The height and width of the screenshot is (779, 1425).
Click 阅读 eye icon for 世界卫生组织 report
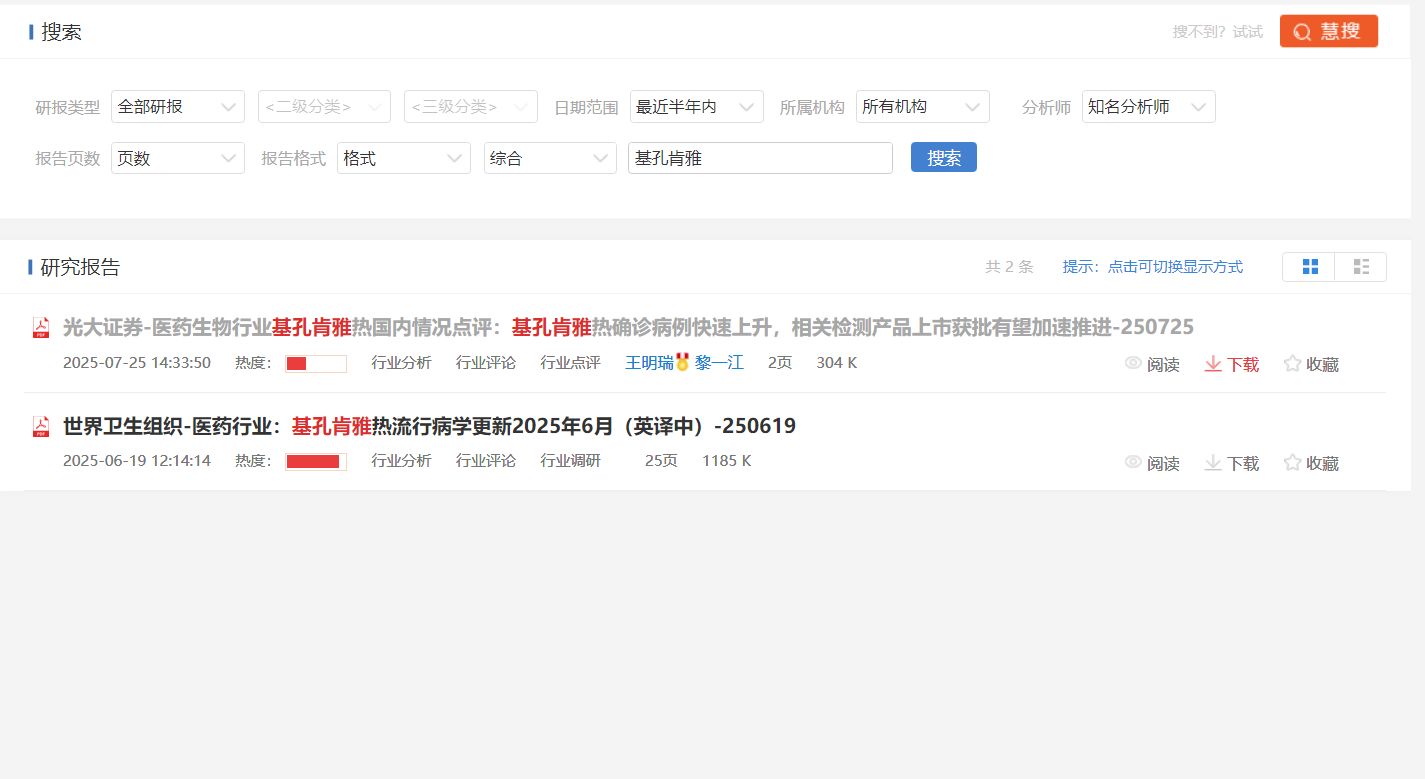point(1133,462)
